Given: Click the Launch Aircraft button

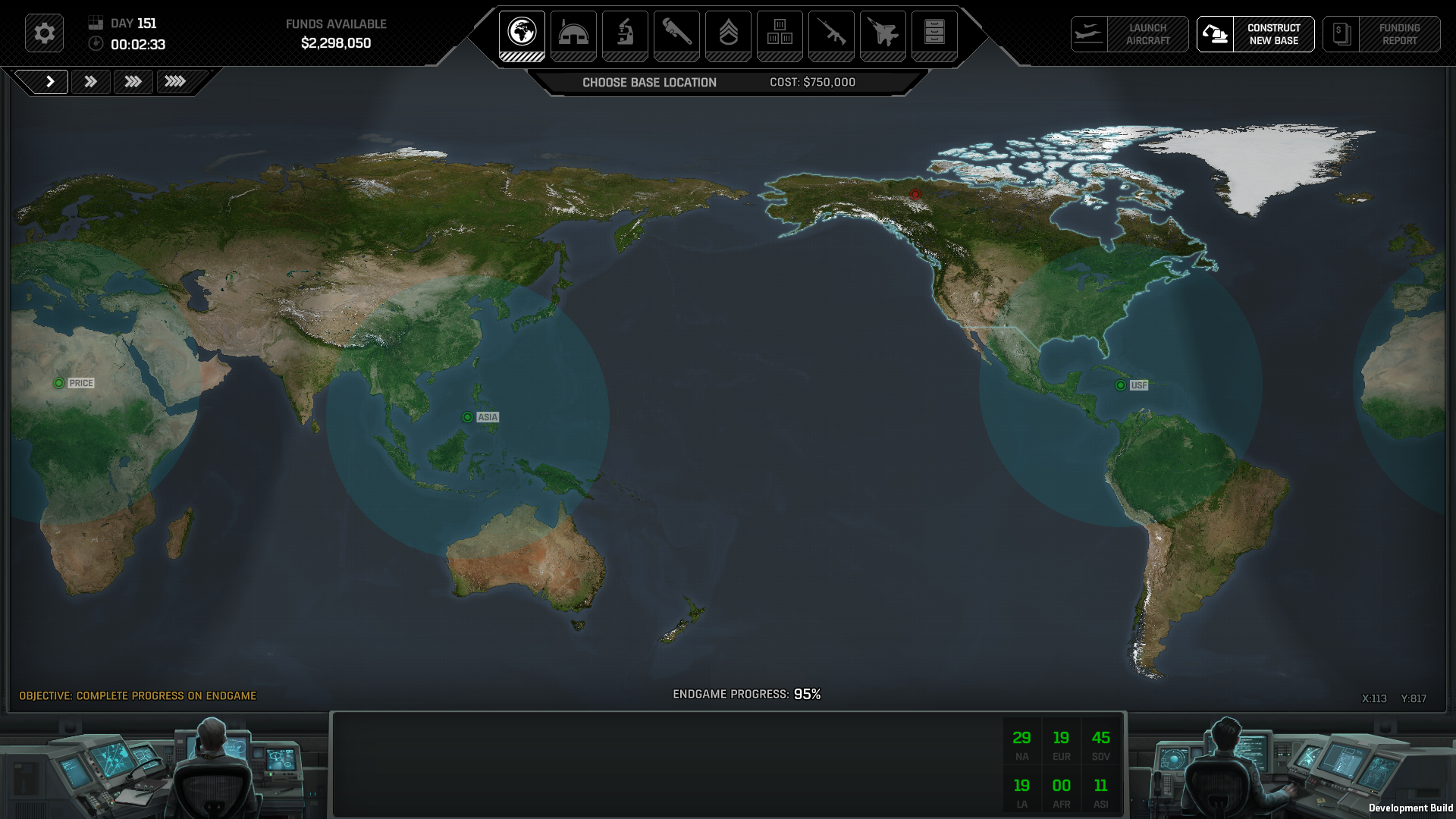Looking at the screenshot, I should [x=1130, y=34].
